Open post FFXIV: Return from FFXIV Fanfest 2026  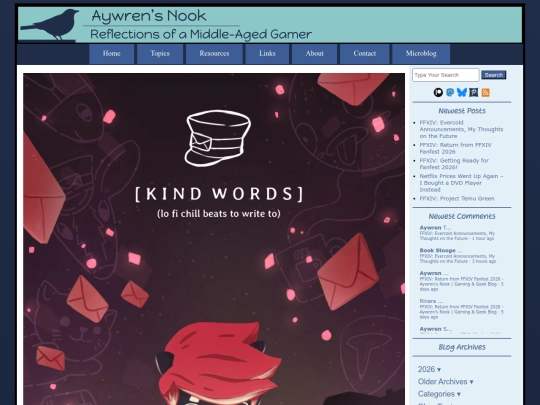click(x=455, y=148)
